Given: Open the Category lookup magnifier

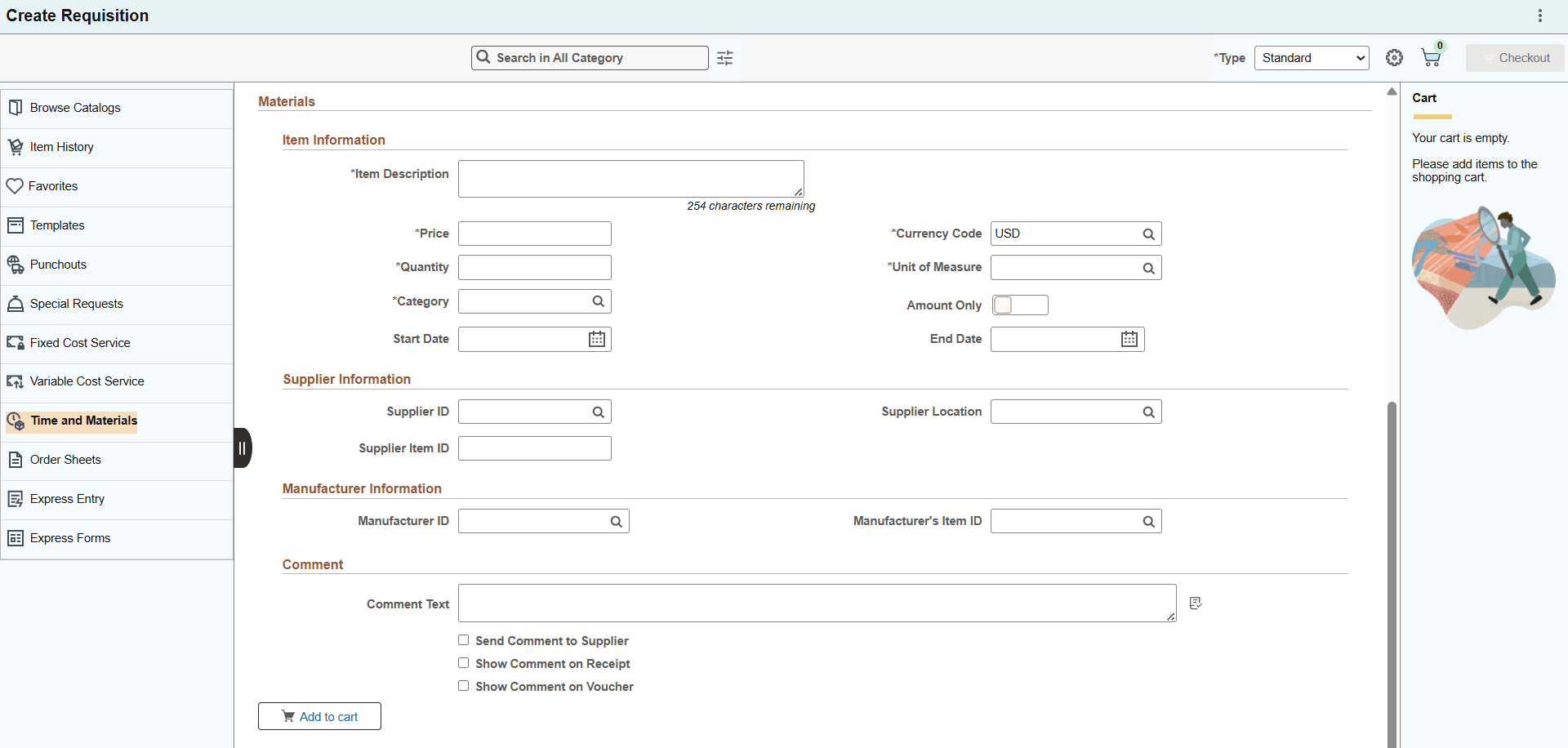Looking at the screenshot, I should click(598, 301).
